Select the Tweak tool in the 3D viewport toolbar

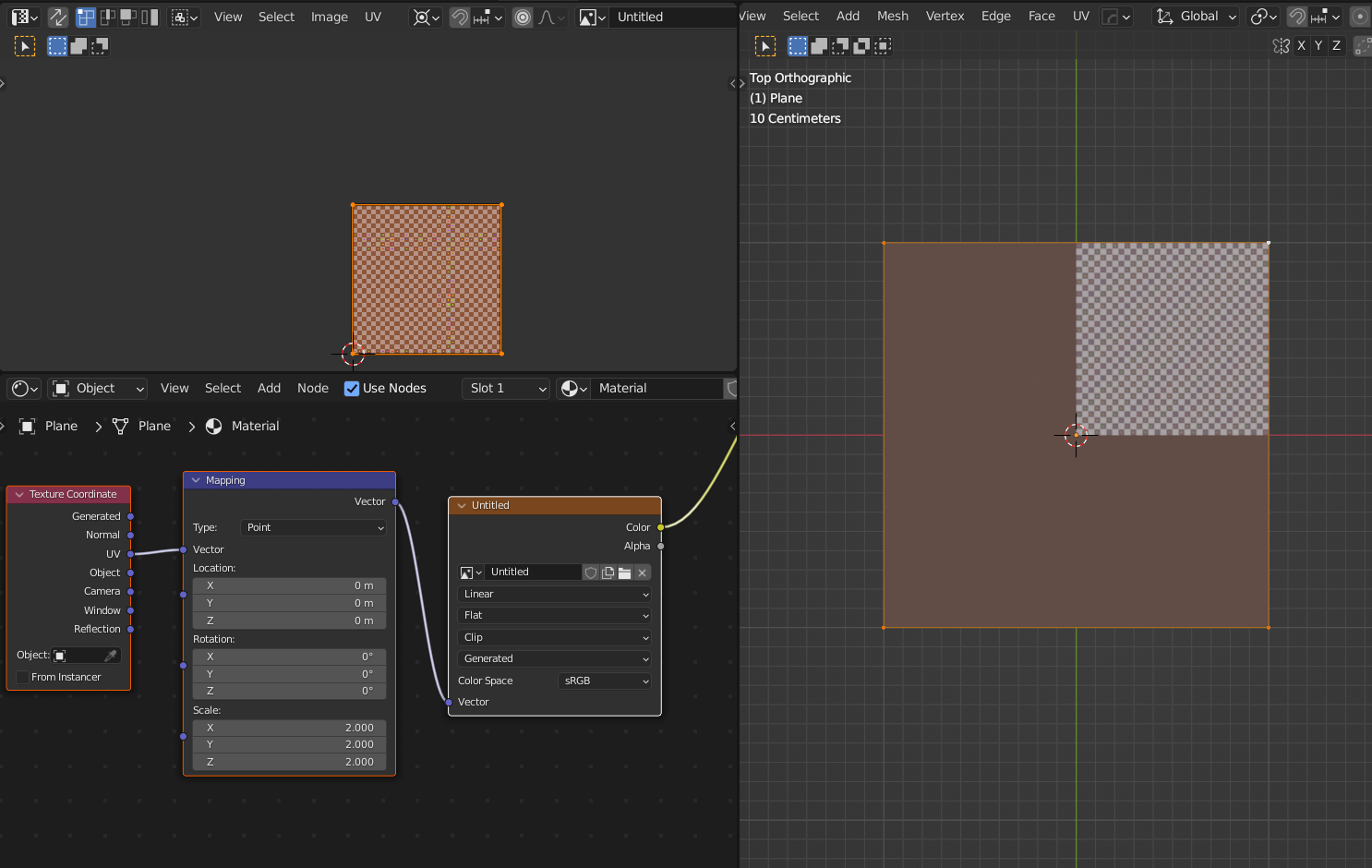click(x=765, y=45)
